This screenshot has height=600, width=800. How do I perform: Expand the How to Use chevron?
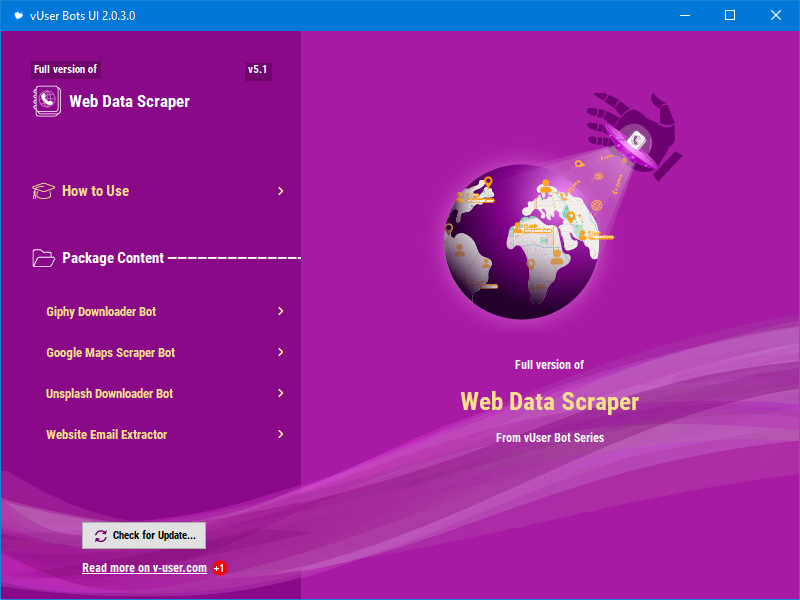point(281,191)
